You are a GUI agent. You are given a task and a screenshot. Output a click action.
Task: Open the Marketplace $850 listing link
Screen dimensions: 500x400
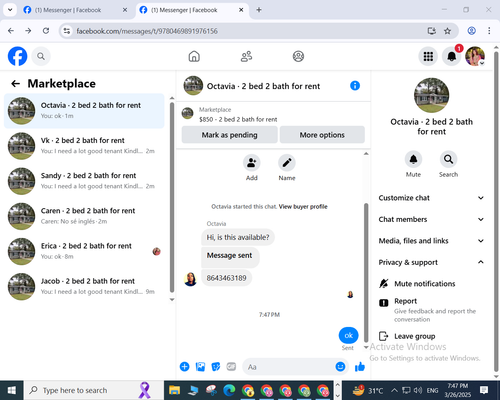click(238, 119)
